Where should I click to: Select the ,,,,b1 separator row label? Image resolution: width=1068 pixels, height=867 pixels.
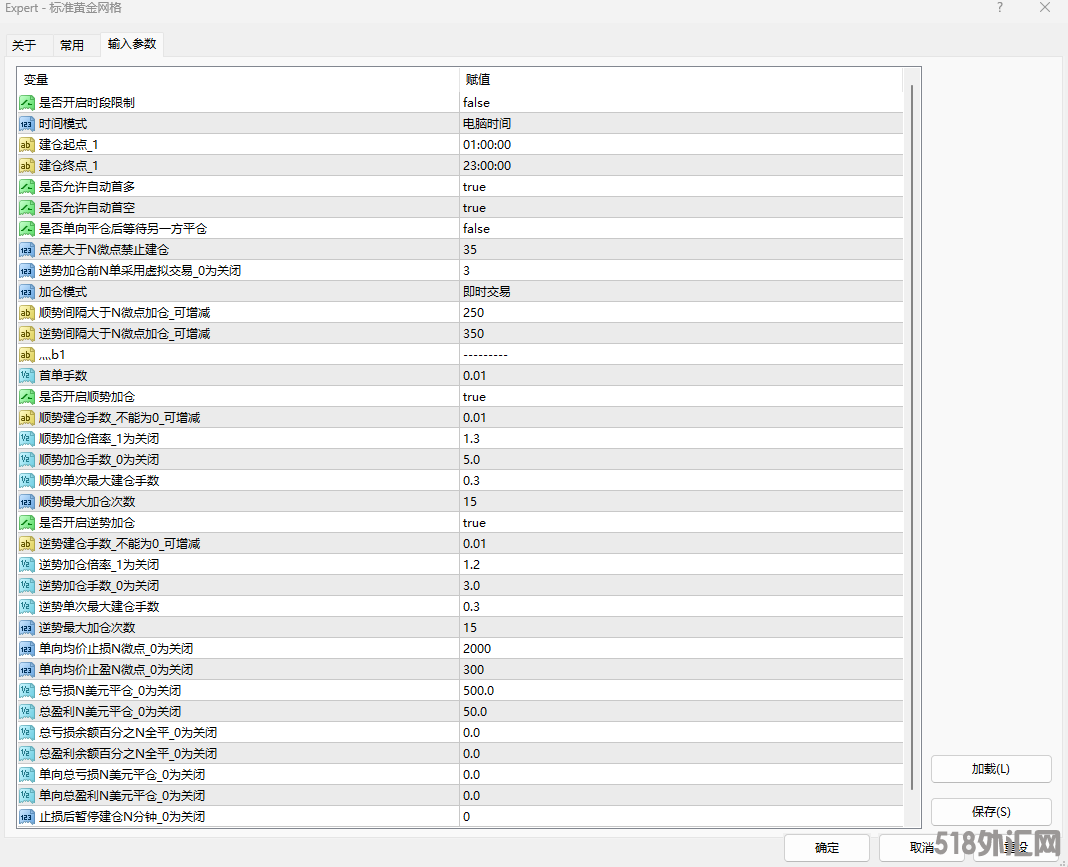52,355
